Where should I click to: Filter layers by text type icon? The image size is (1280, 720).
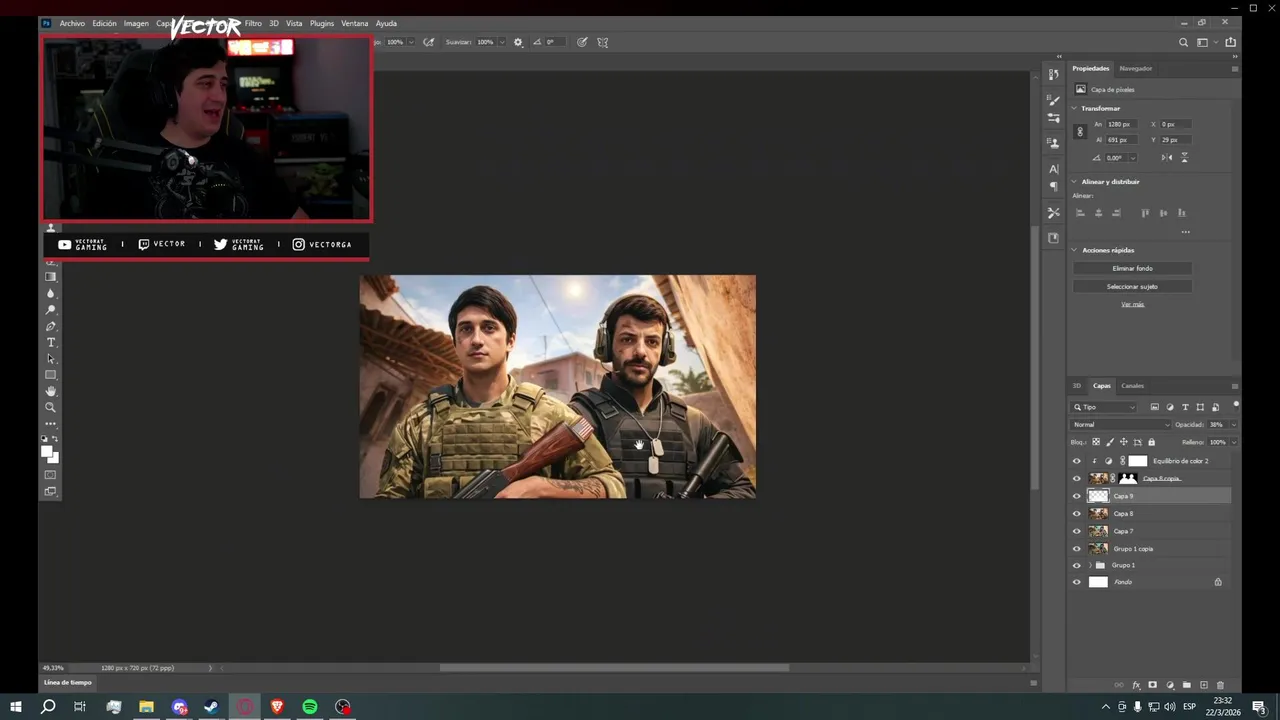coord(1185,407)
